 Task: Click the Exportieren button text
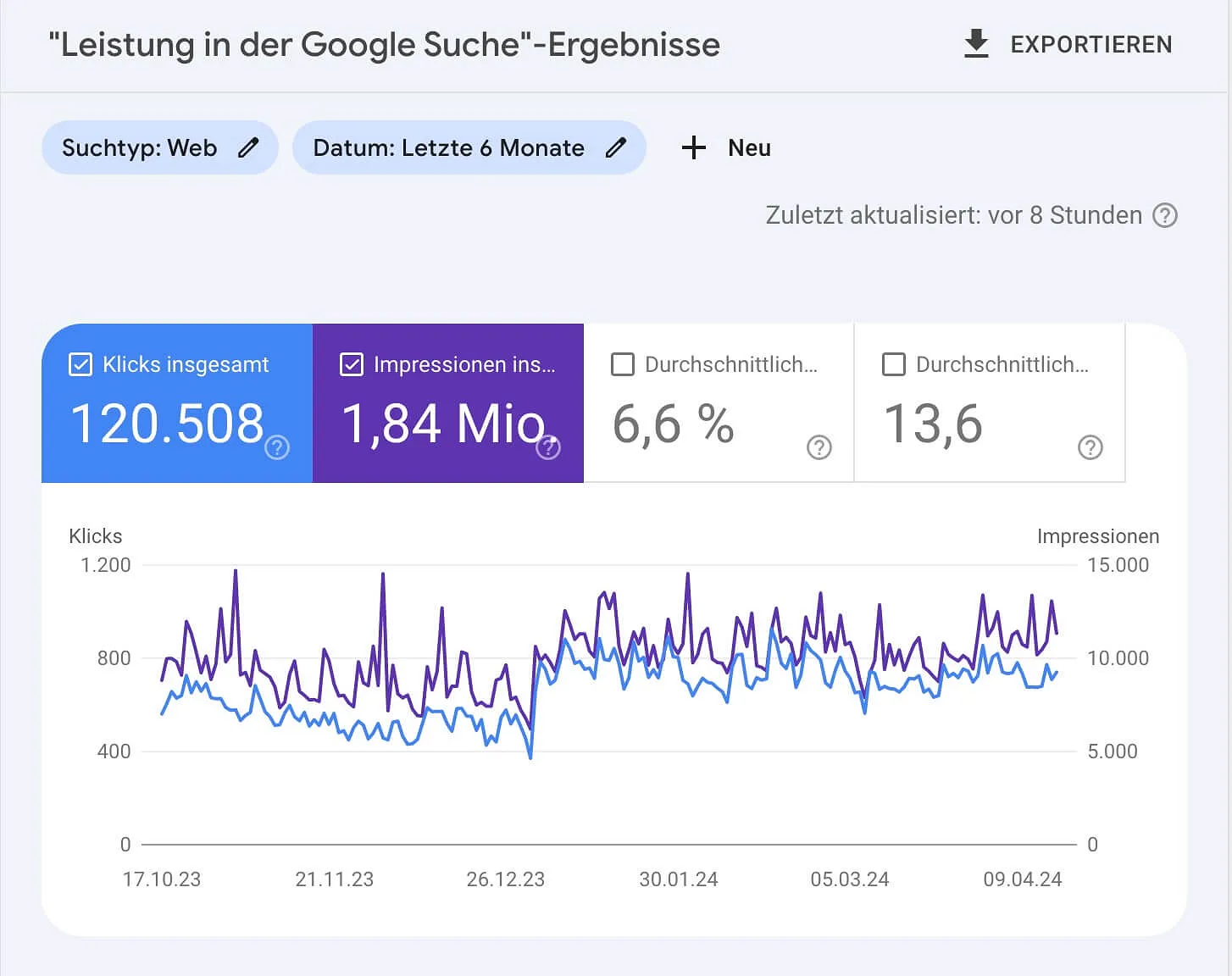tap(1090, 45)
